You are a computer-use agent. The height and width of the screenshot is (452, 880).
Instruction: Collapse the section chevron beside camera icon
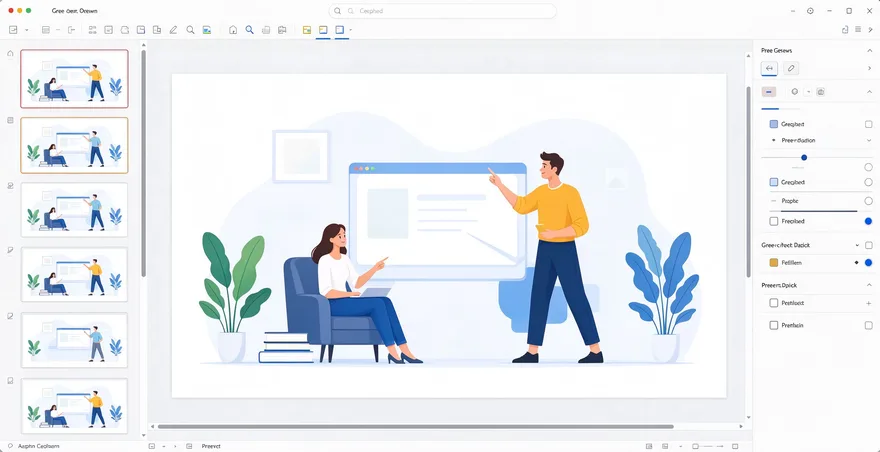tap(869, 92)
